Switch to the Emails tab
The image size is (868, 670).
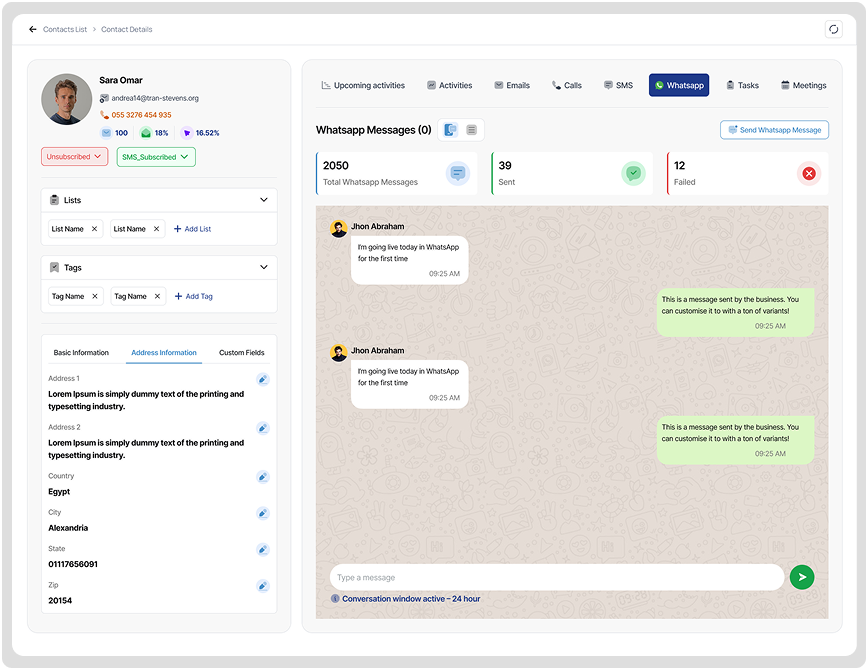pos(512,85)
